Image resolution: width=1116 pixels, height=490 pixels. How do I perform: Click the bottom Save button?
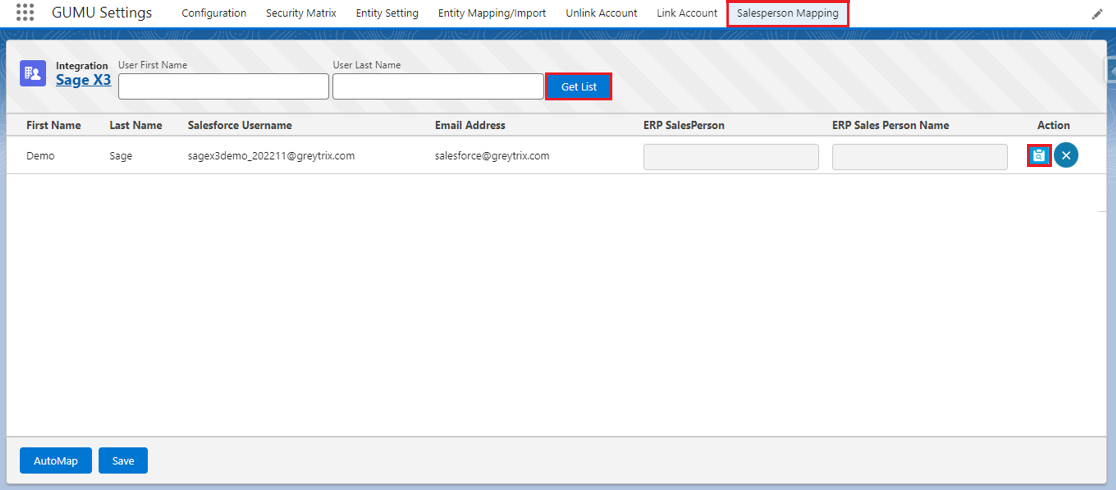(123, 460)
